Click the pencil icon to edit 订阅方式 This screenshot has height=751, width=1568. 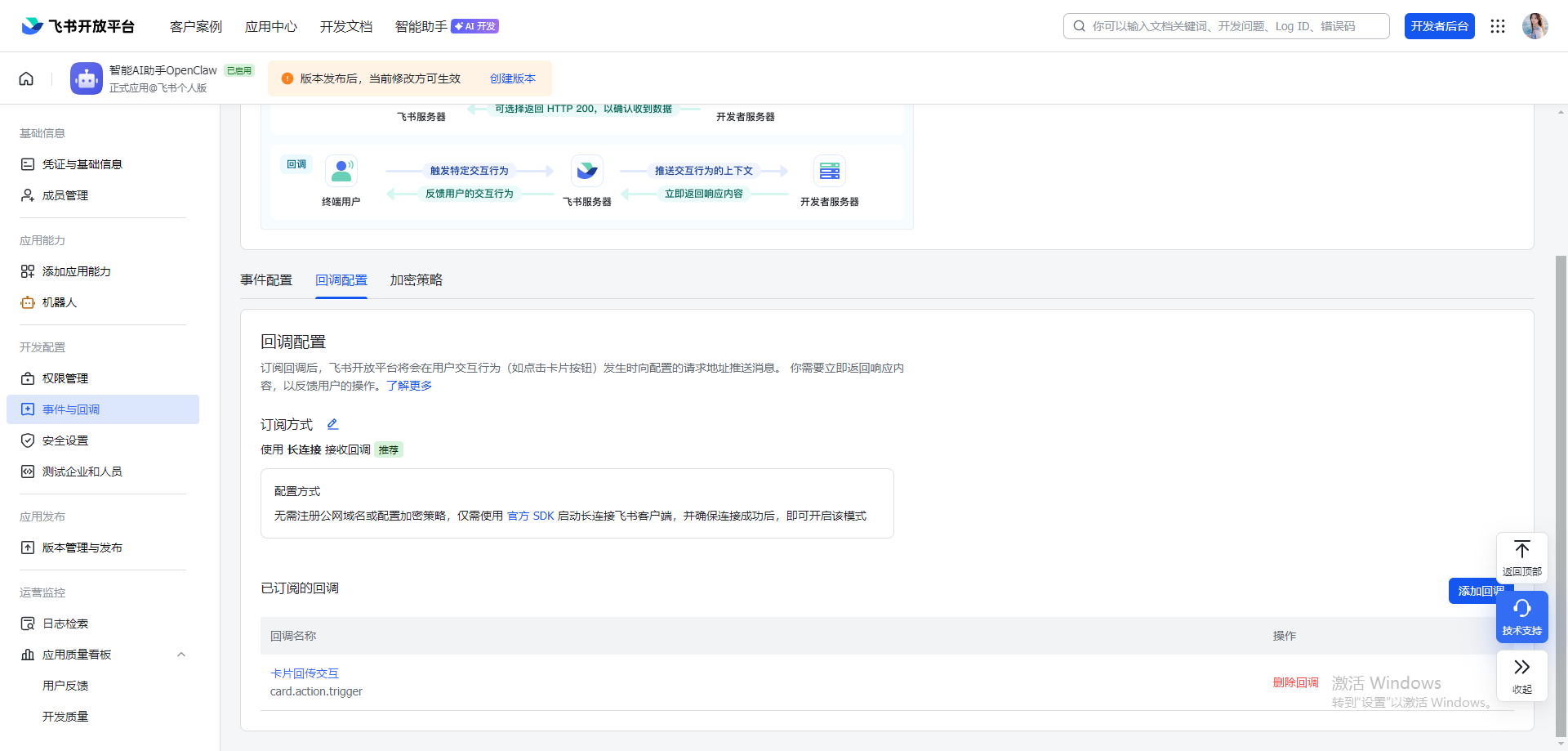coord(332,424)
